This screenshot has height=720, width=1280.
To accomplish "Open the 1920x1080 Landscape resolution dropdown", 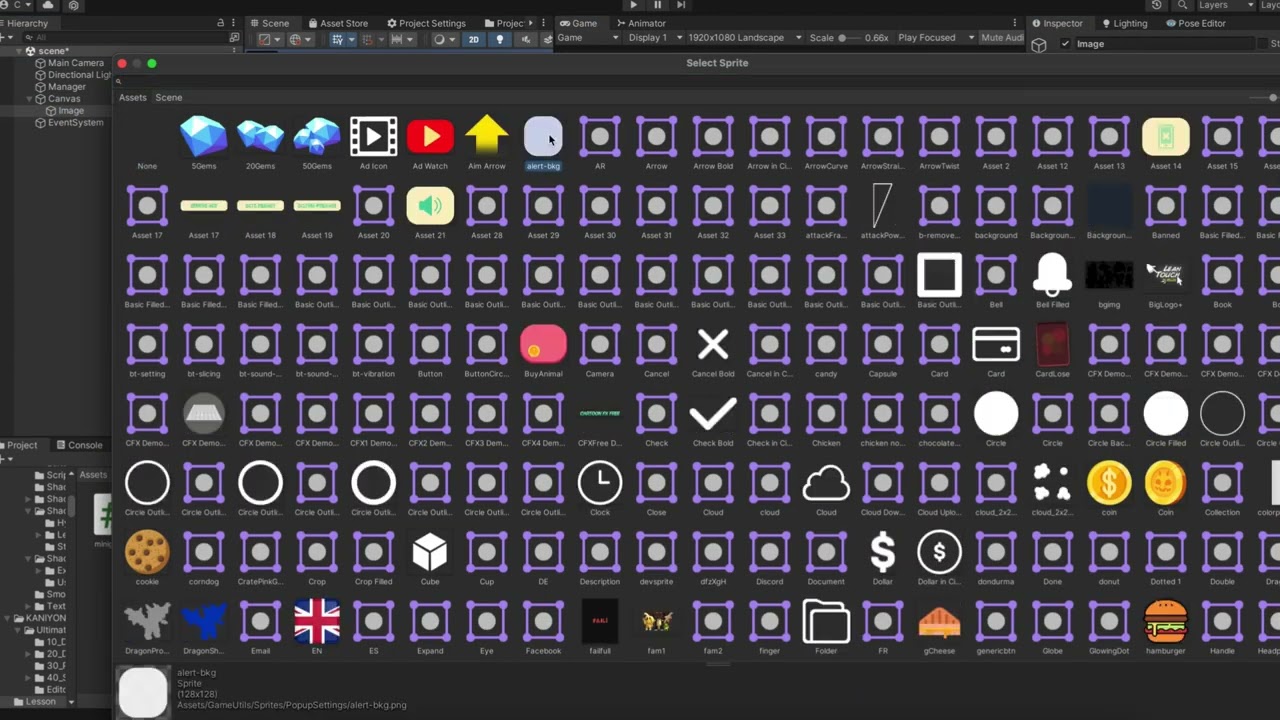I will tap(744, 38).
